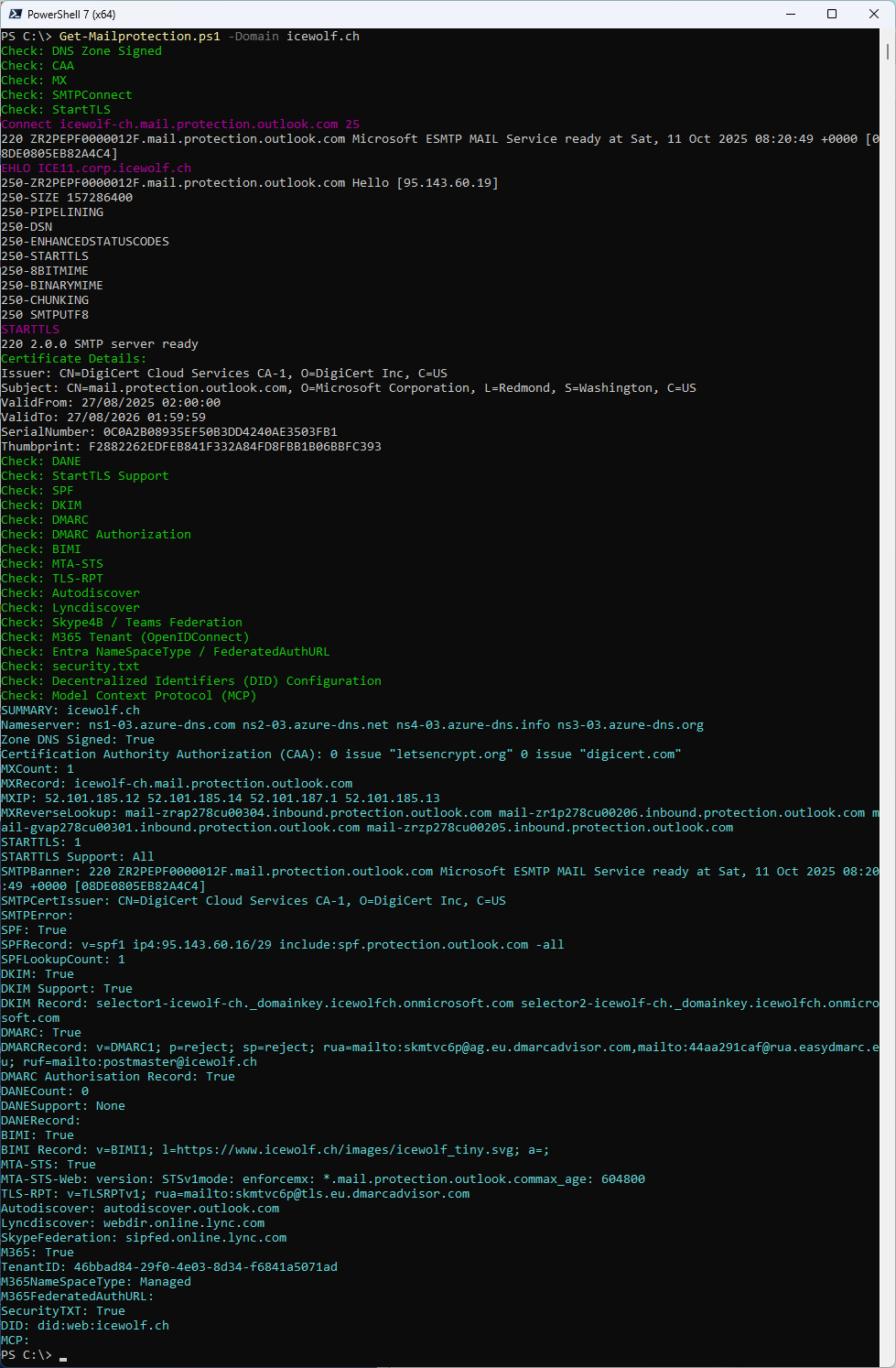Image resolution: width=896 pixels, height=1368 pixels.
Task: Maximize the PowerShell 7 window
Action: pos(832,14)
